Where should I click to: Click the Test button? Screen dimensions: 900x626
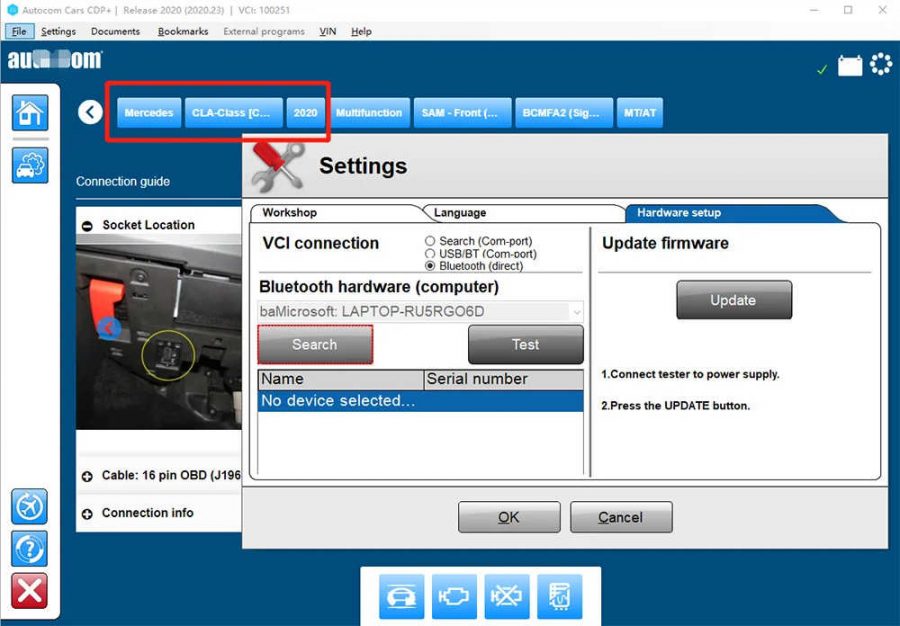[x=525, y=345]
